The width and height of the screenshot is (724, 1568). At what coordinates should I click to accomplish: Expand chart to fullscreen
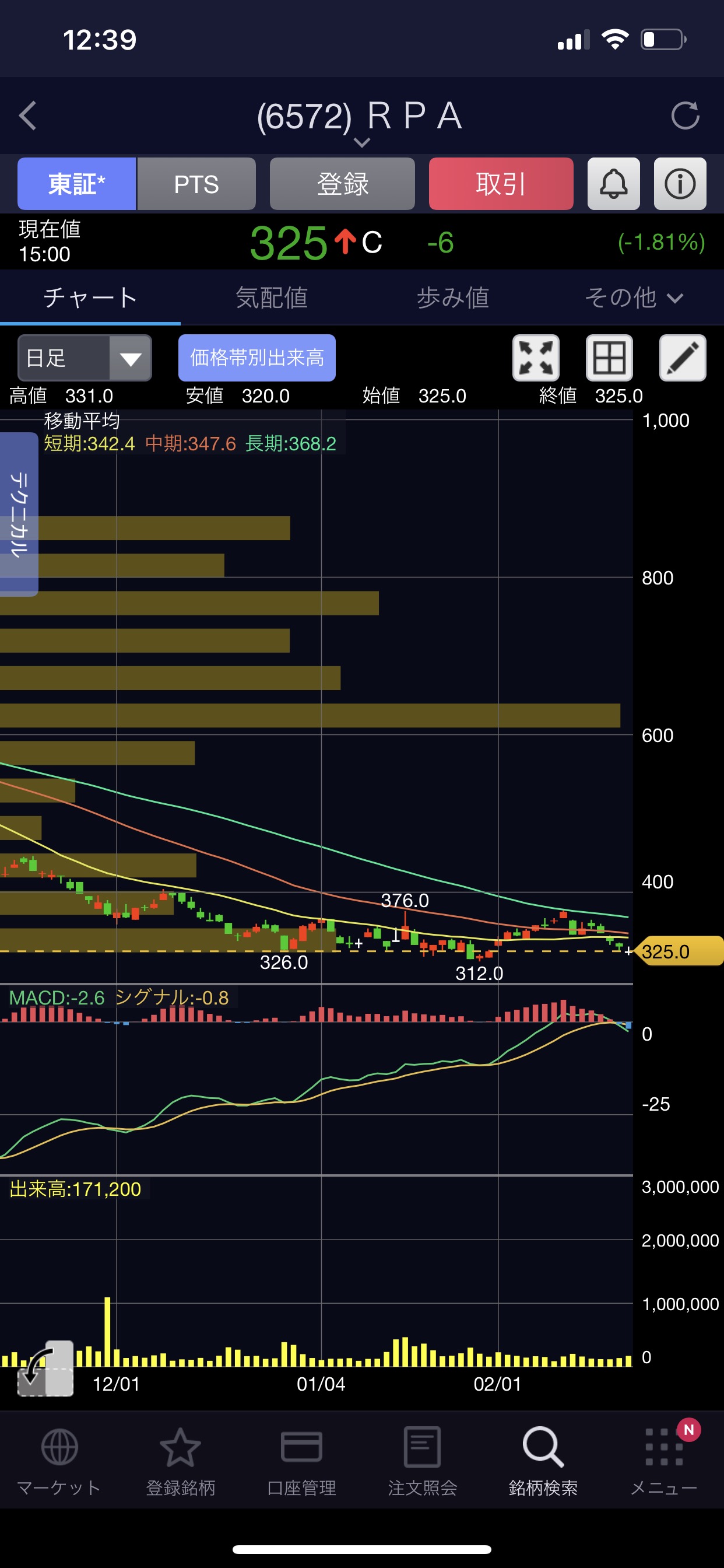point(535,358)
